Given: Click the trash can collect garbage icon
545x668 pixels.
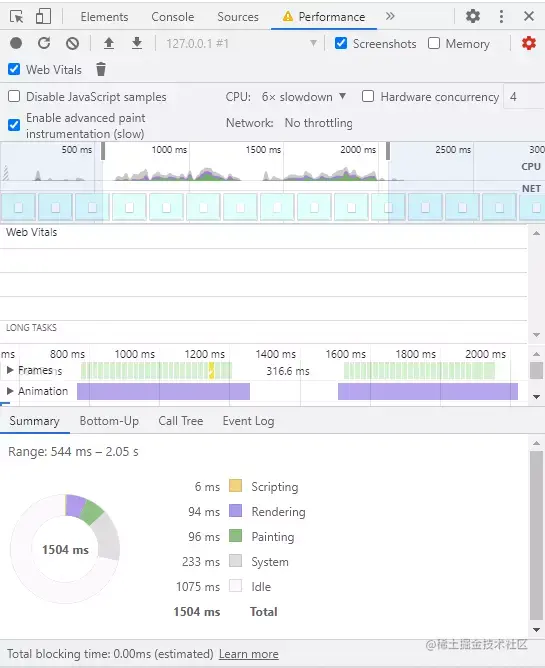Looking at the screenshot, I should coord(101,69).
